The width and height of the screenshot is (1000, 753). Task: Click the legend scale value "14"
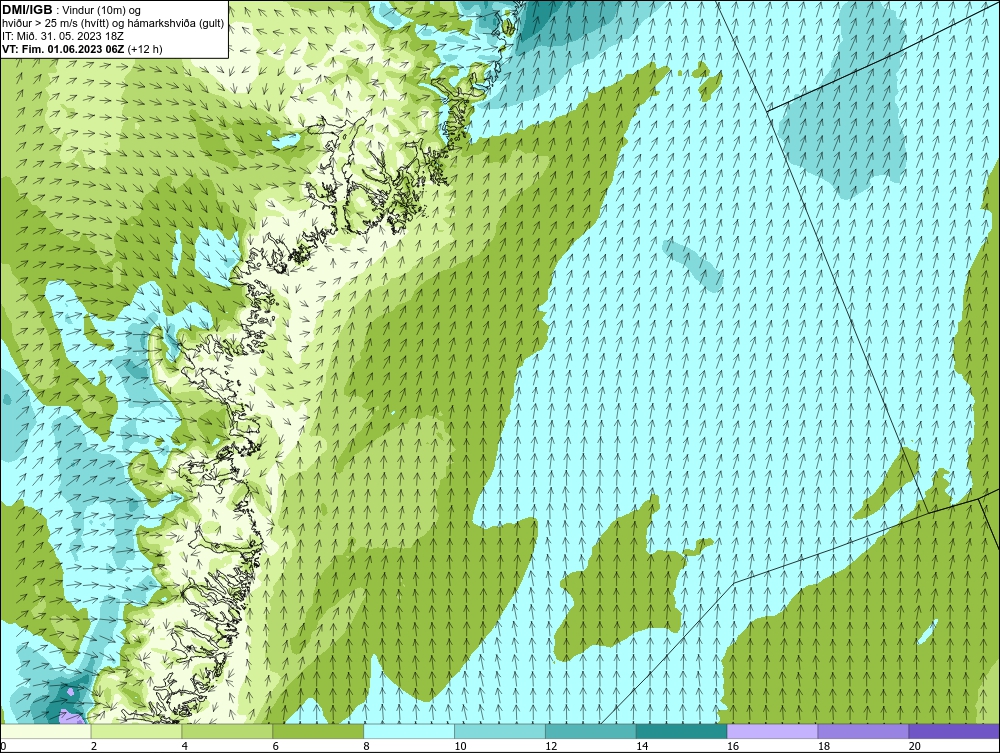(x=642, y=746)
